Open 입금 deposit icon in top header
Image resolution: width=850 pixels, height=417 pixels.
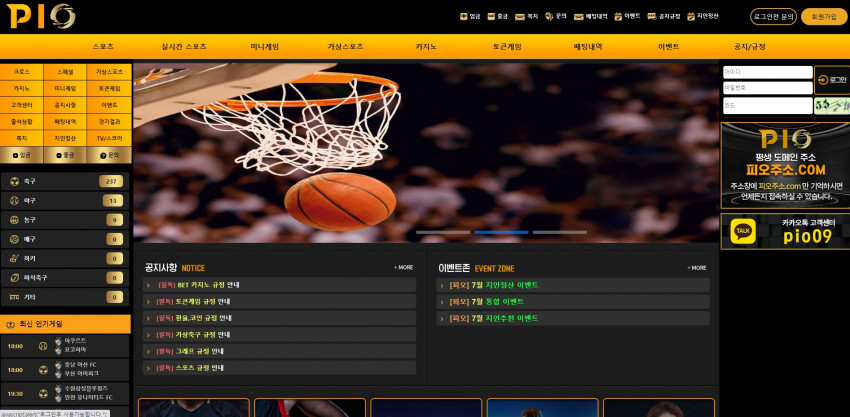click(x=470, y=16)
